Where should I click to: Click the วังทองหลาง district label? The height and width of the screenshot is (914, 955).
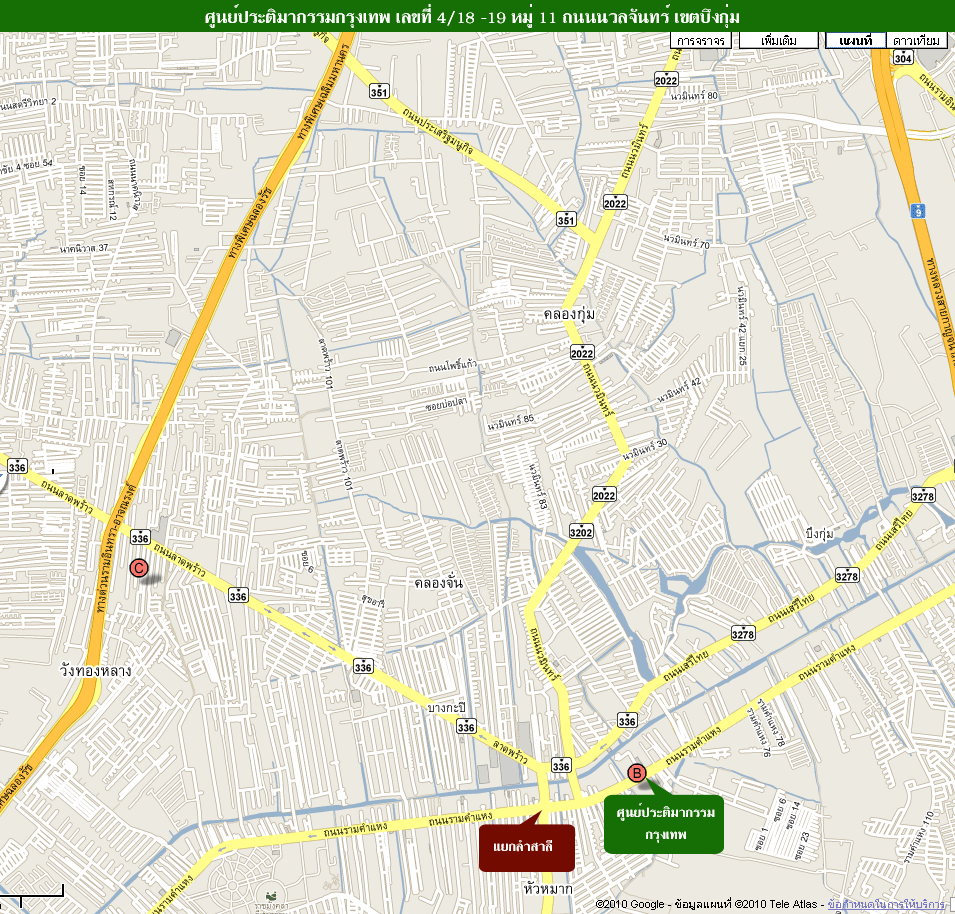[95, 671]
